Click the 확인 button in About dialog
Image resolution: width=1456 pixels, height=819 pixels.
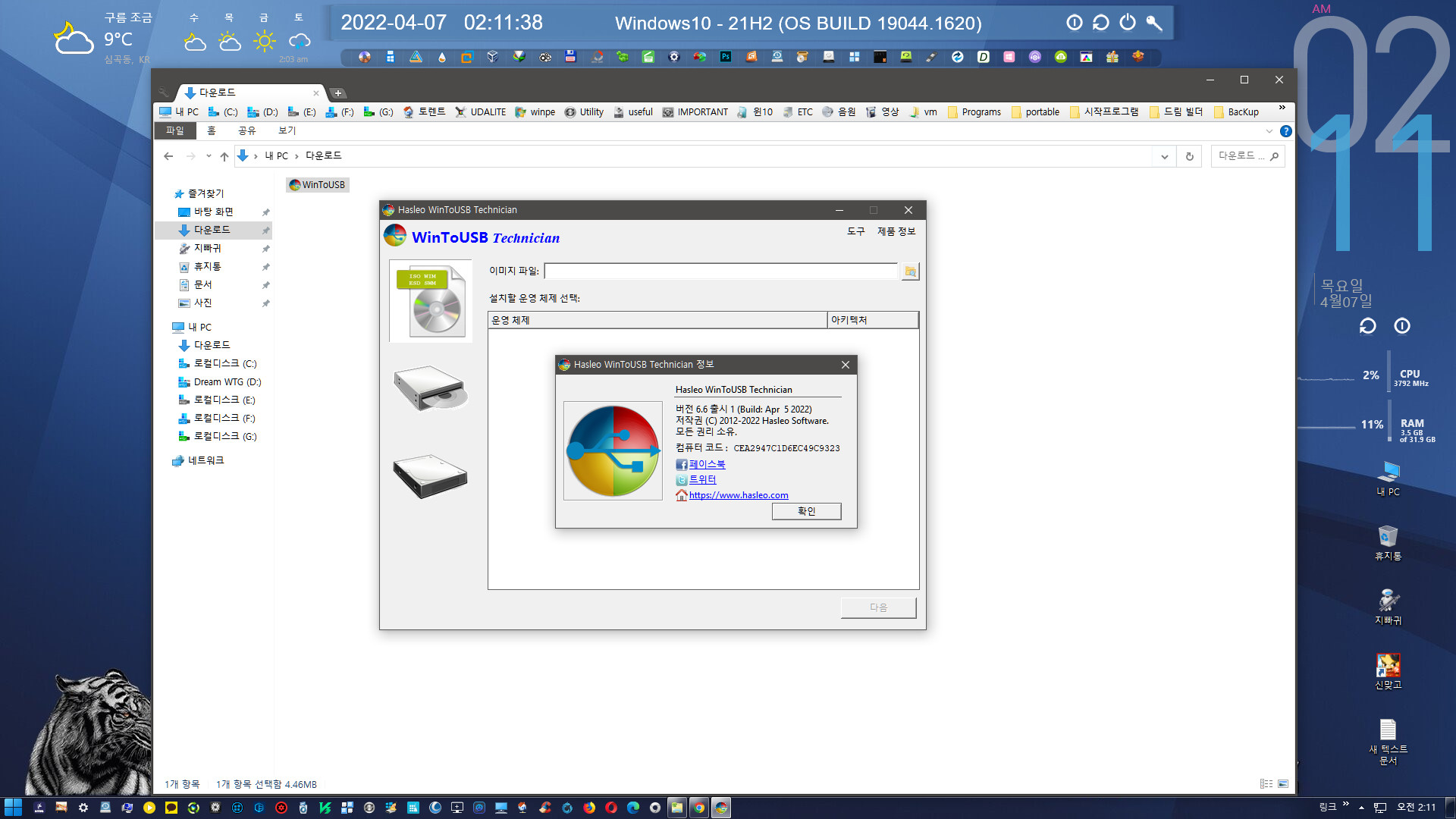click(806, 511)
